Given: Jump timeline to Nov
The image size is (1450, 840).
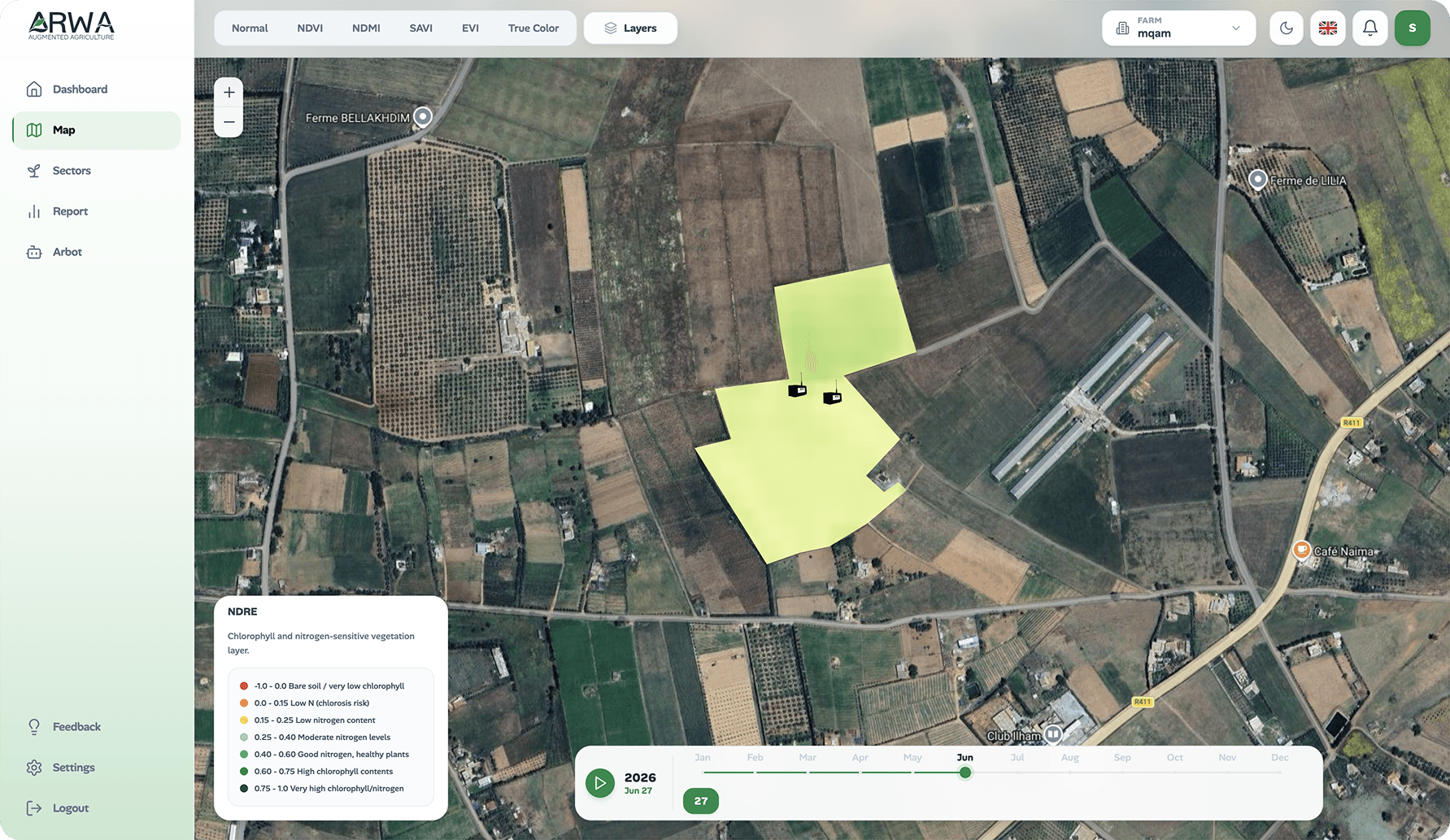Looking at the screenshot, I should (x=1227, y=758).
